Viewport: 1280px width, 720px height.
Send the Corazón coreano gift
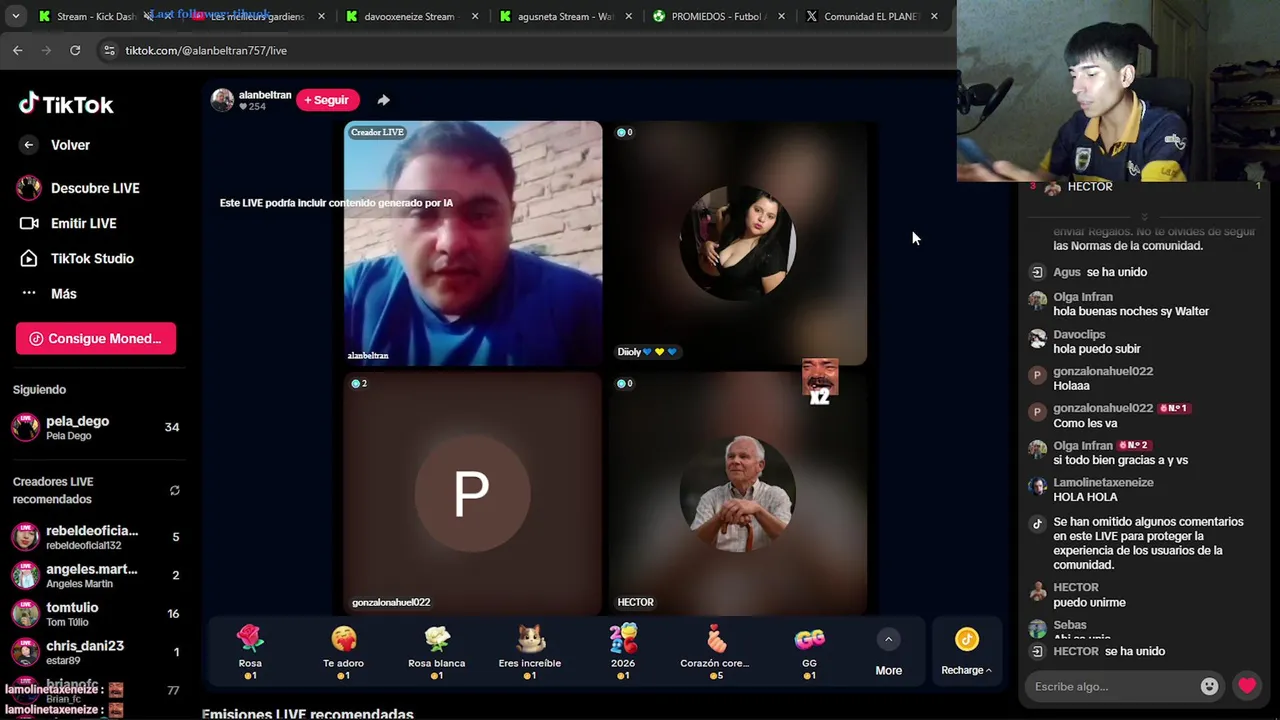coord(715,652)
